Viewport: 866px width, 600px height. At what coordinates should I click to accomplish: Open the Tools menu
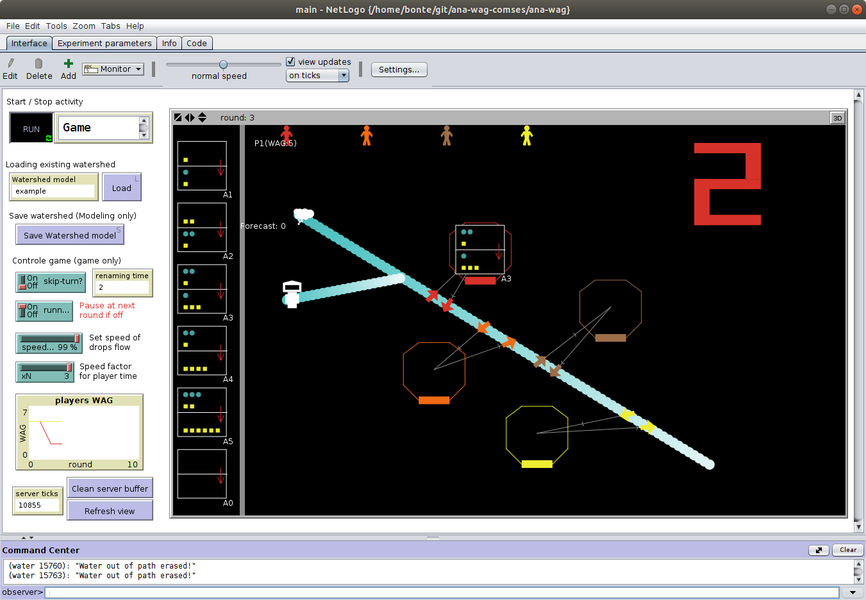[56, 26]
